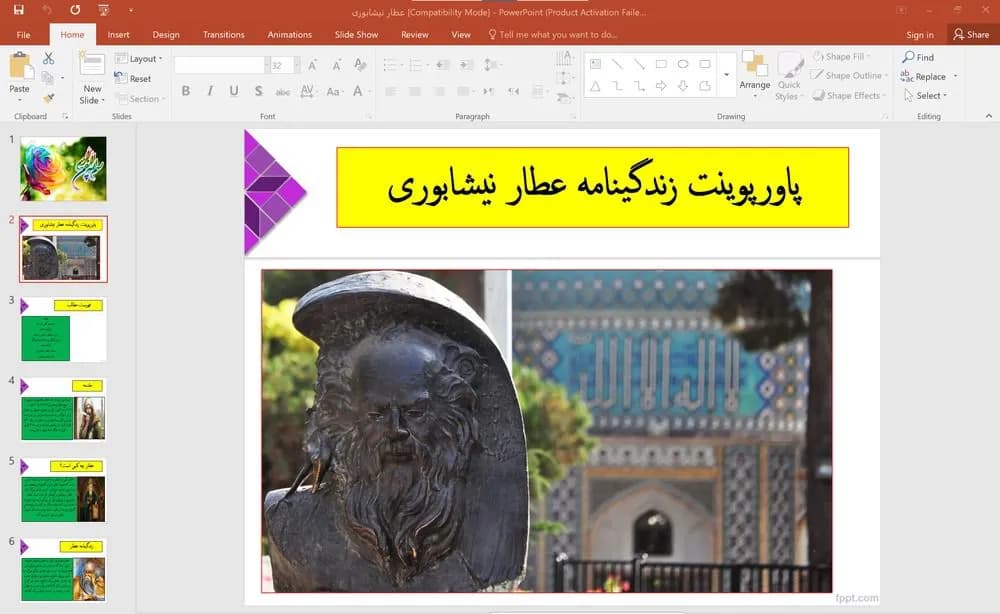Image resolution: width=1000 pixels, height=614 pixels.
Task: Open the Review tab
Action: click(x=415, y=34)
